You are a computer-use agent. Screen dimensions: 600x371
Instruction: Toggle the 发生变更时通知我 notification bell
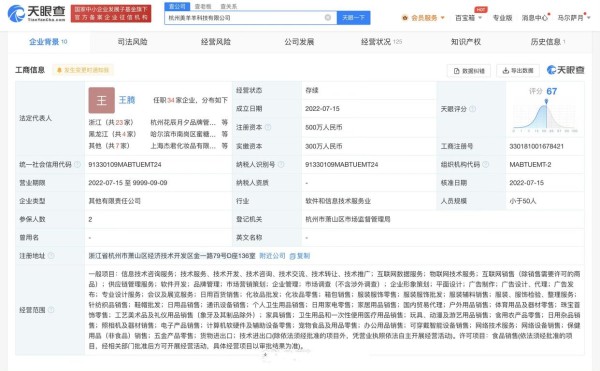click(83, 70)
